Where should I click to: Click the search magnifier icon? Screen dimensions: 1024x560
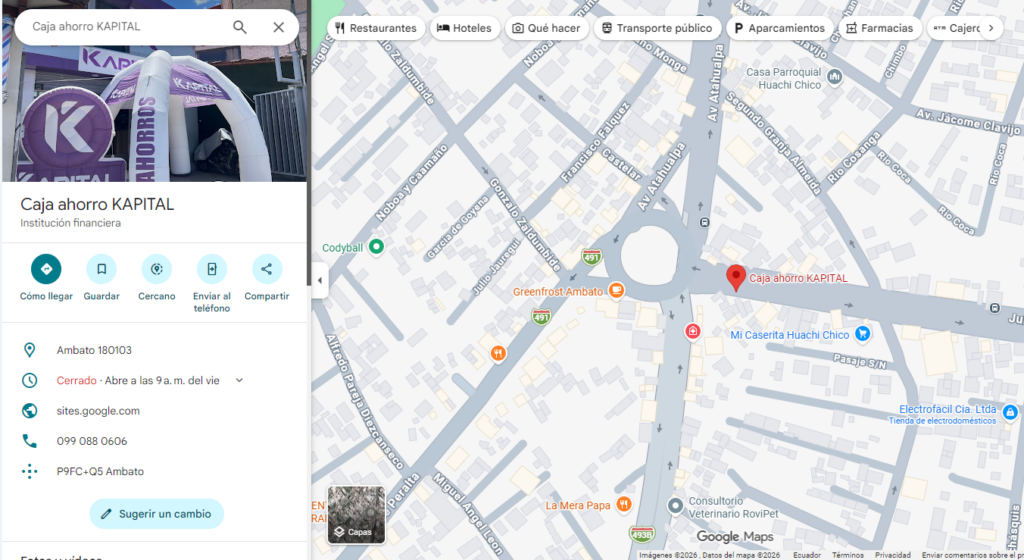point(240,27)
